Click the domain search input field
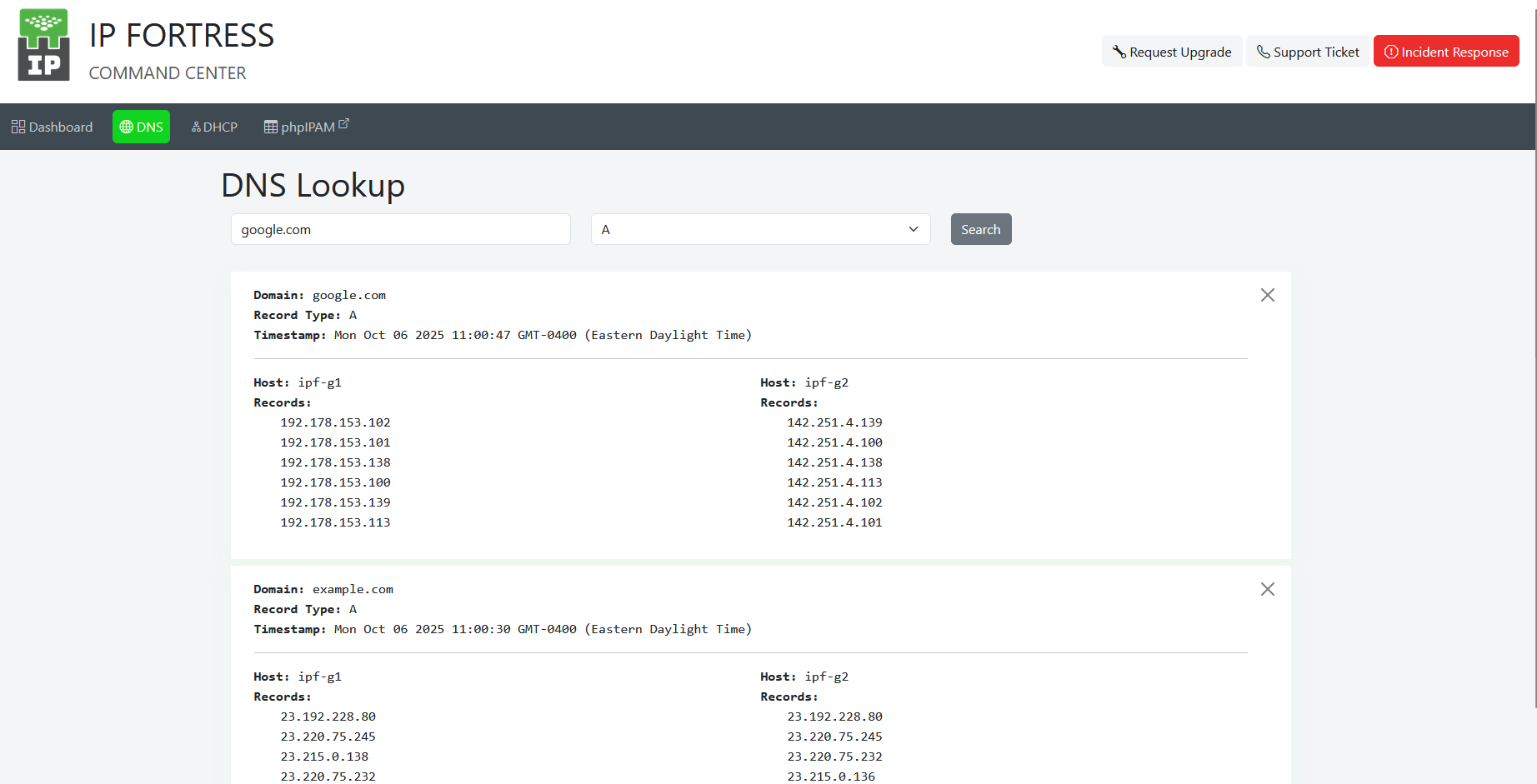Viewport: 1537px width, 784px height. 400,229
